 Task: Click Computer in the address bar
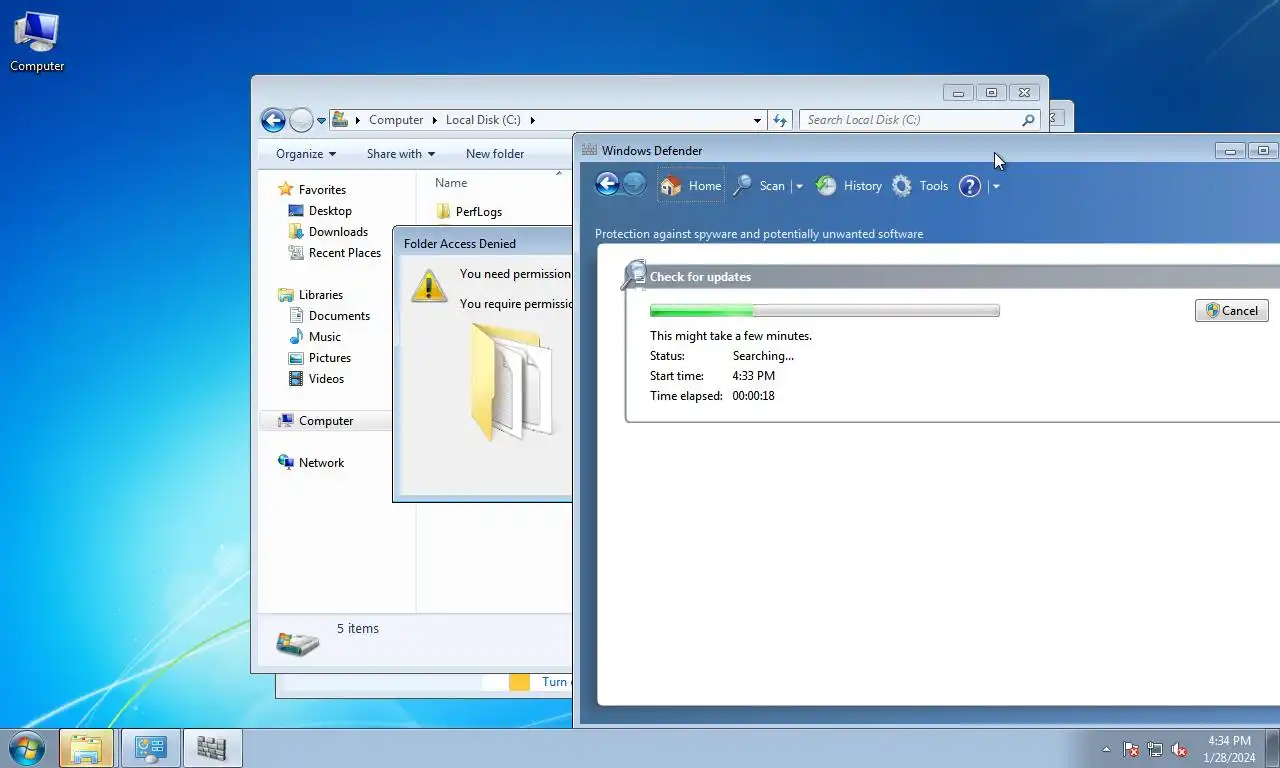coord(396,120)
